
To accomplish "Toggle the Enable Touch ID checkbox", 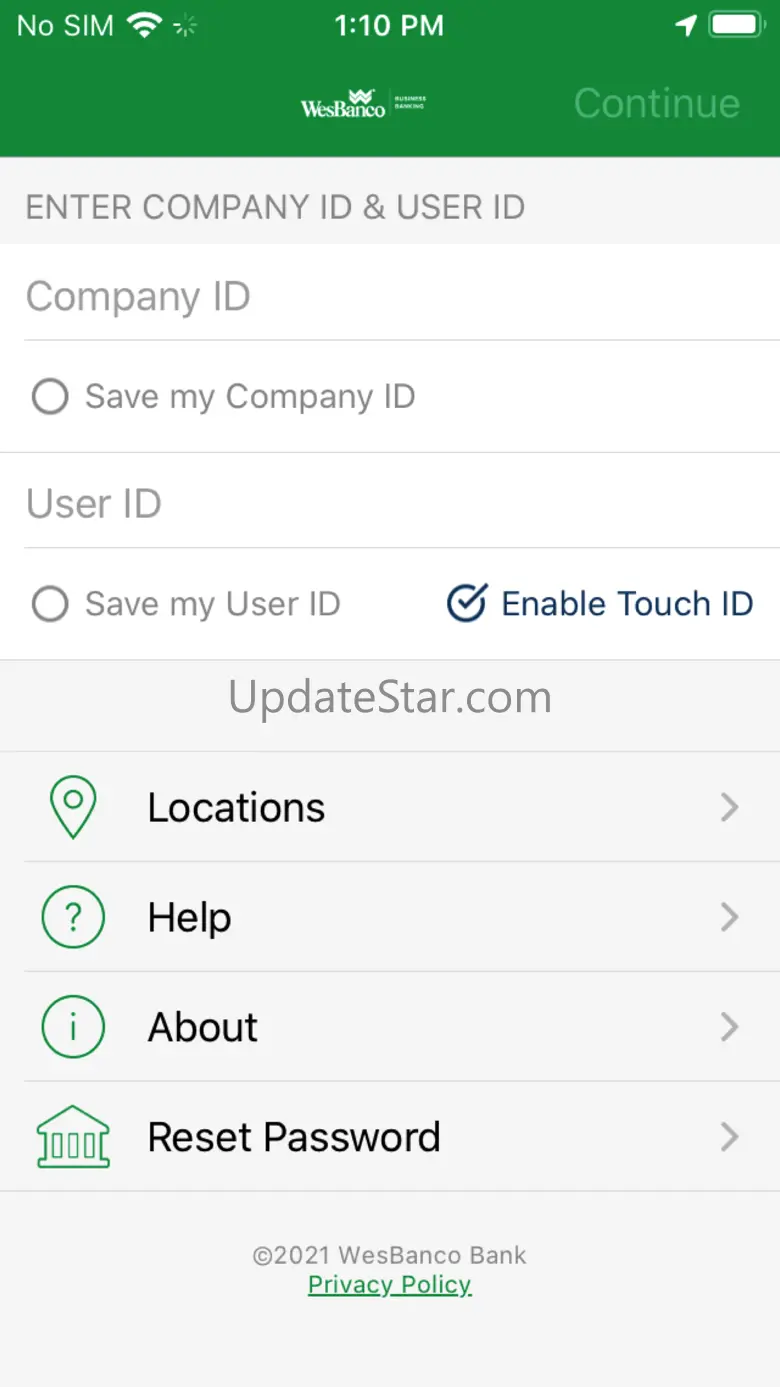I will (x=467, y=604).
